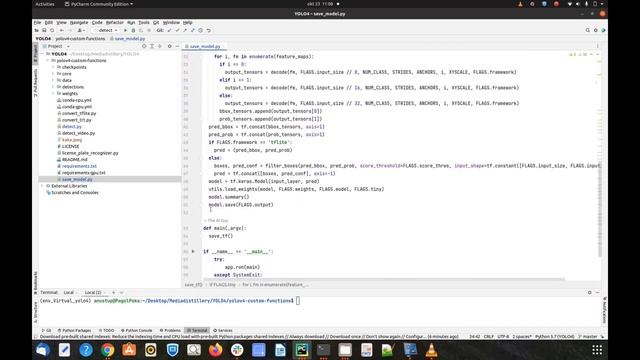Image resolution: width=640 pixels, height=360 pixels.
Task: Collapse the YOLO4 root project node
Action: tap(42, 54)
